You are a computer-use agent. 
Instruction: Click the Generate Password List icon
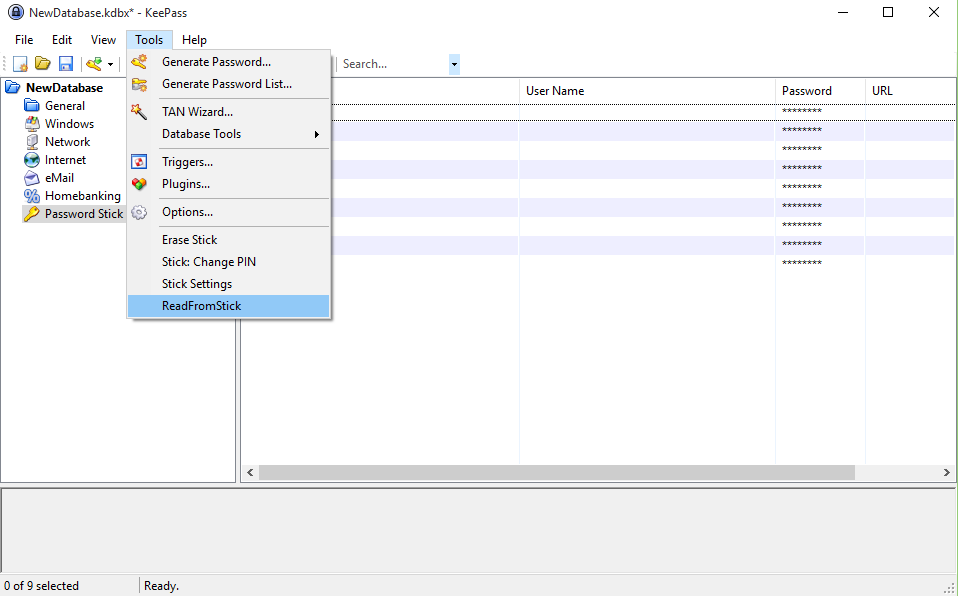tap(139, 84)
